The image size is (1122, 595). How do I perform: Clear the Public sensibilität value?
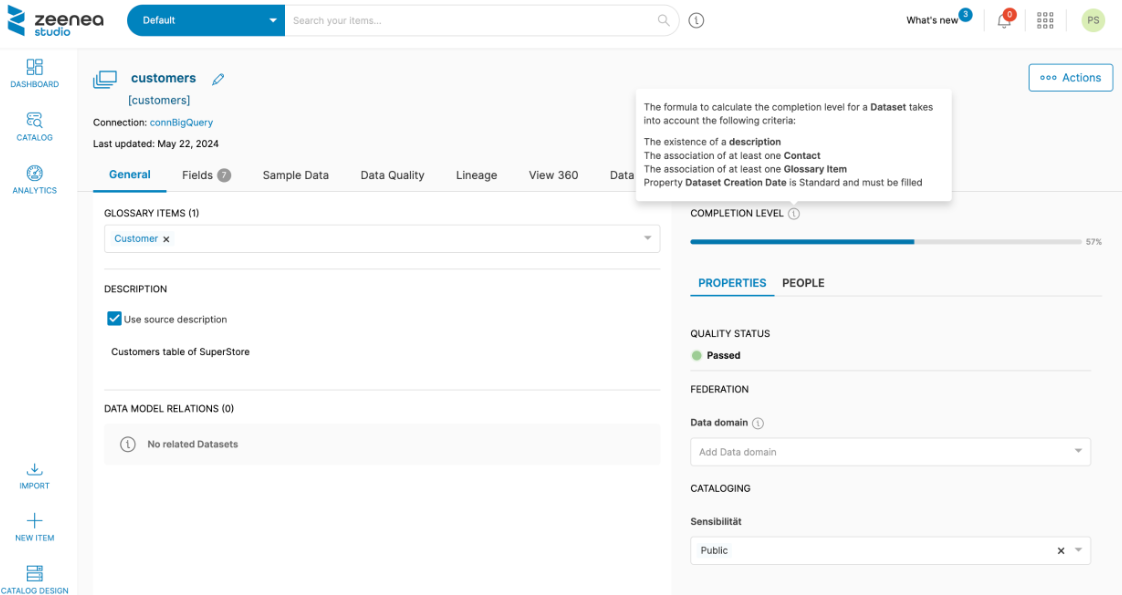[x=1061, y=551]
